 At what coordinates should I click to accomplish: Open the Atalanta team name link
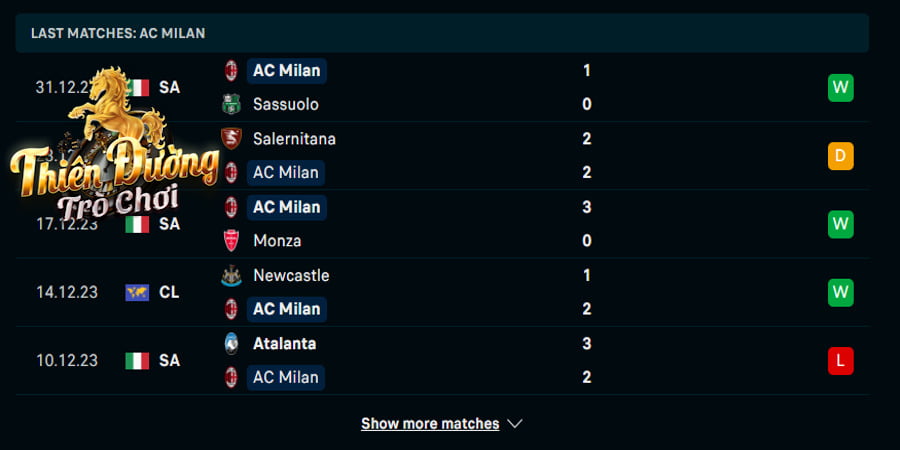tap(284, 343)
